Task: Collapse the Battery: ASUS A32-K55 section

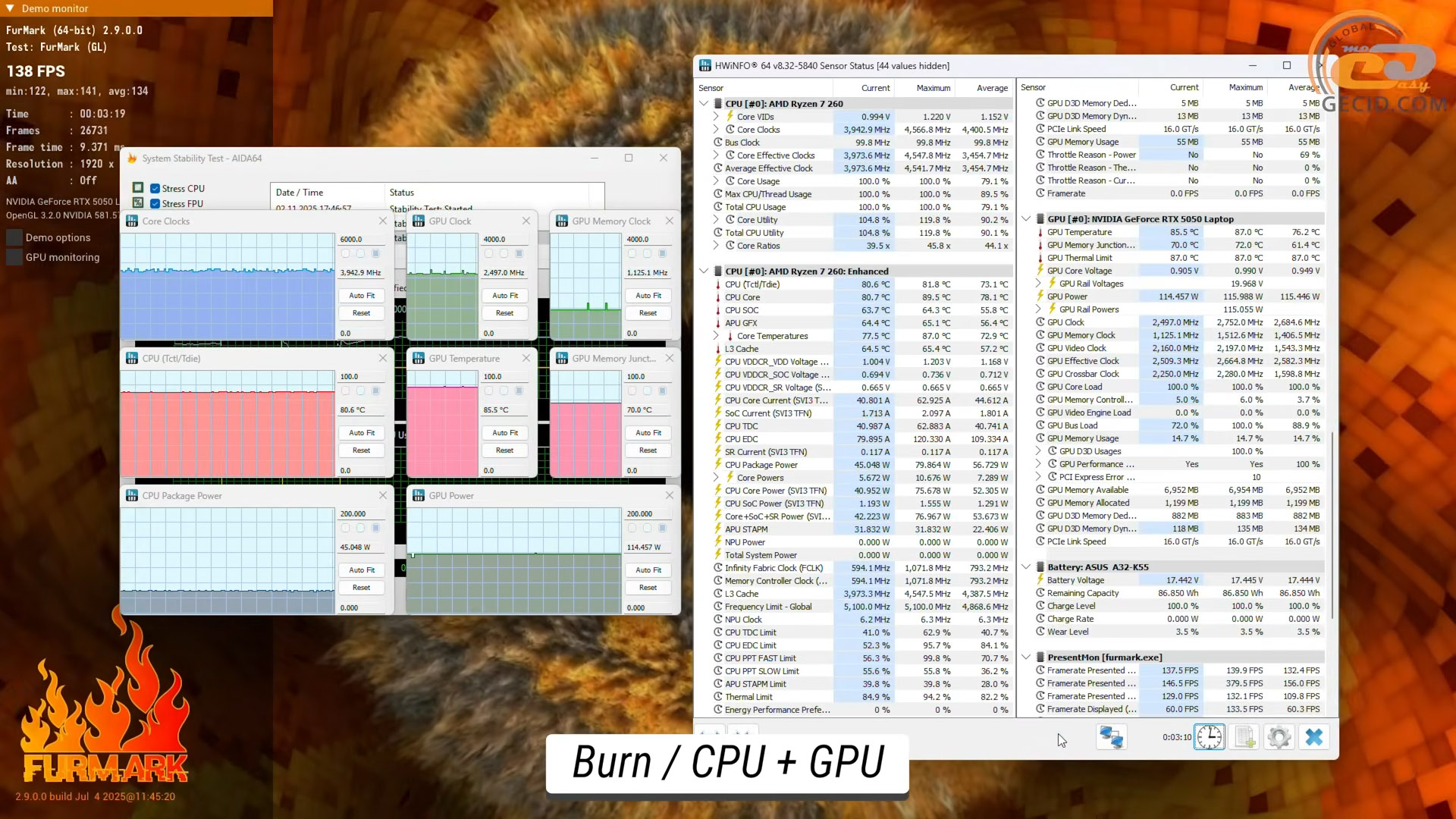Action: pos(1026,566)
